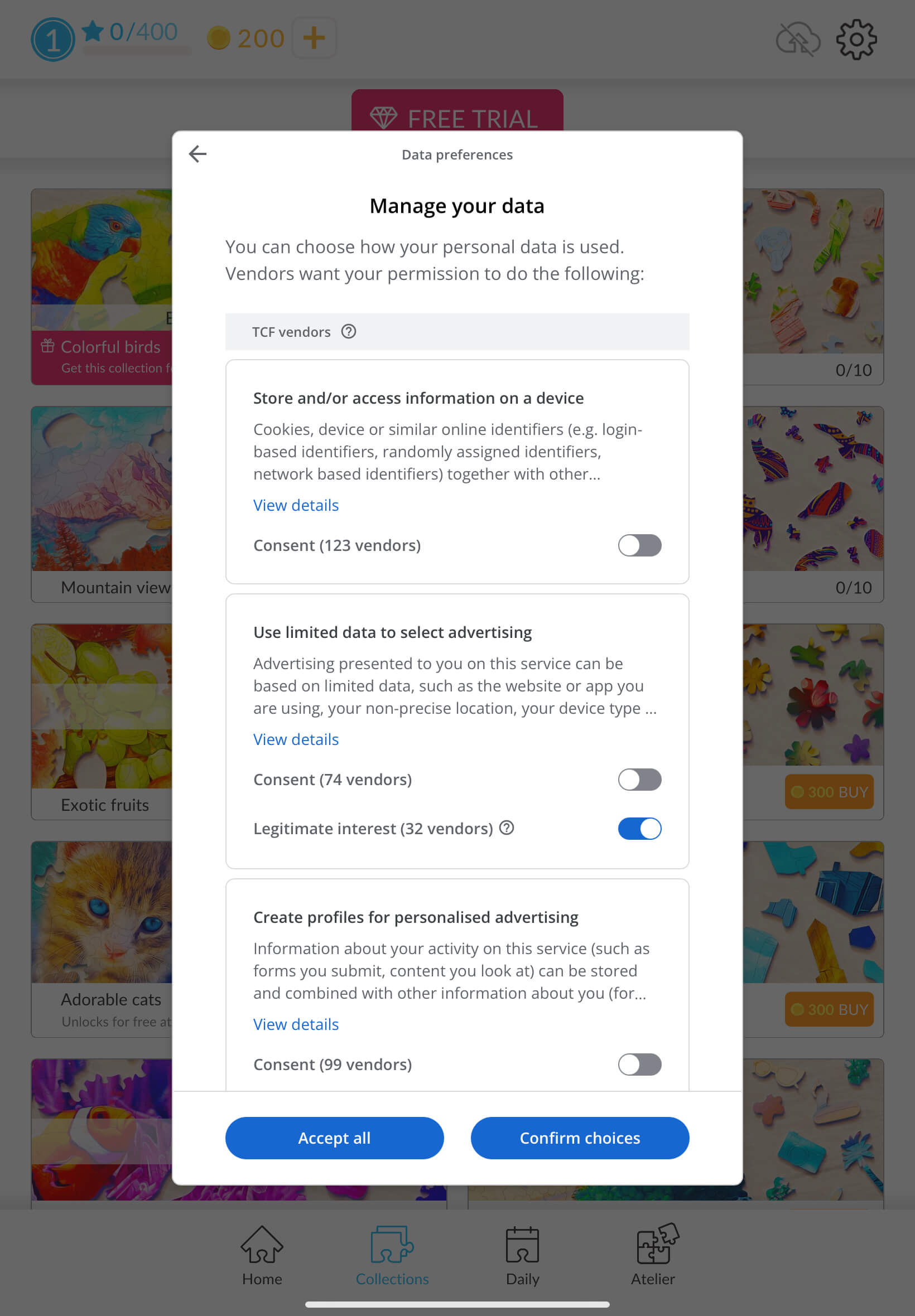Screen dimensions: 915x1316
Task: Tap the level 1 badge icon
Action: (x=53, y=40)
